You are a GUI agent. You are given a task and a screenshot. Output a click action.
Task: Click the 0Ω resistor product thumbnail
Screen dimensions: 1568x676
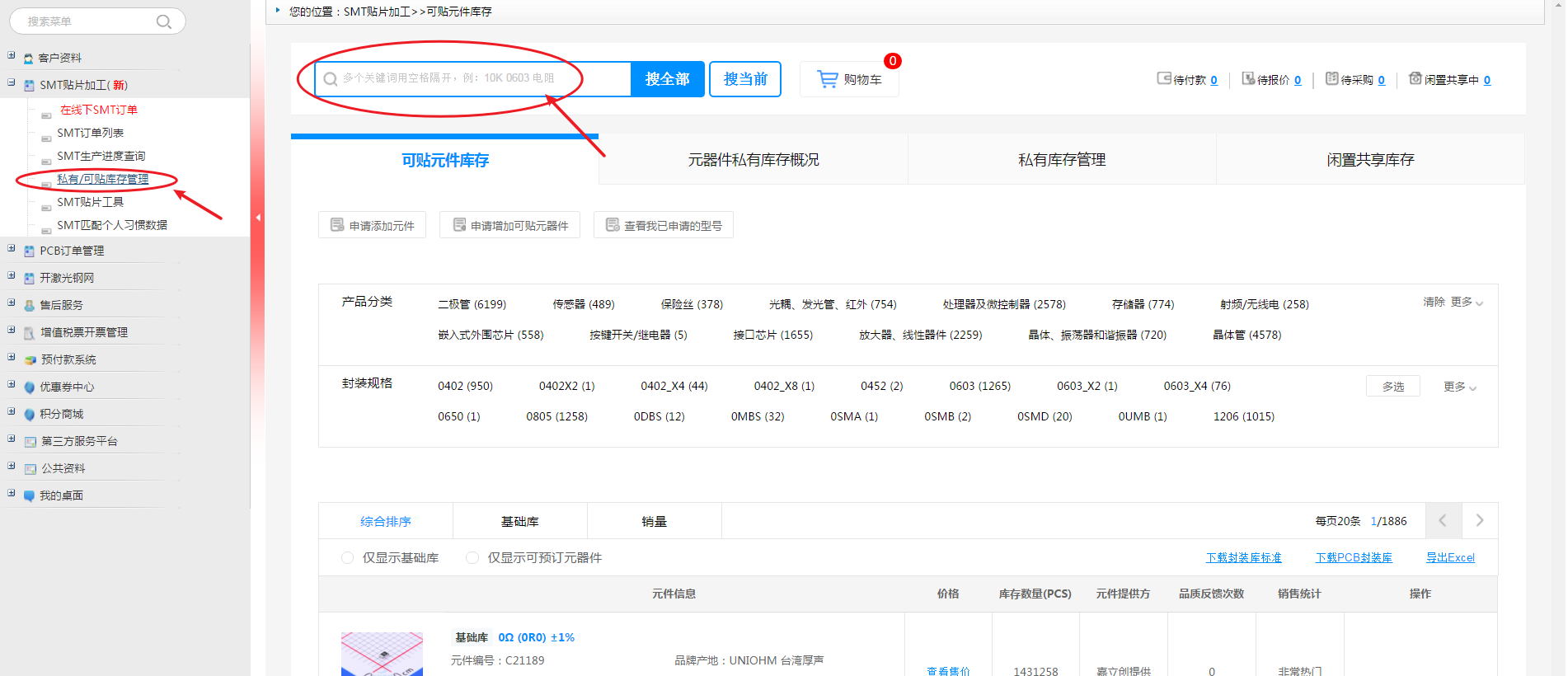(x=382, y=654)
